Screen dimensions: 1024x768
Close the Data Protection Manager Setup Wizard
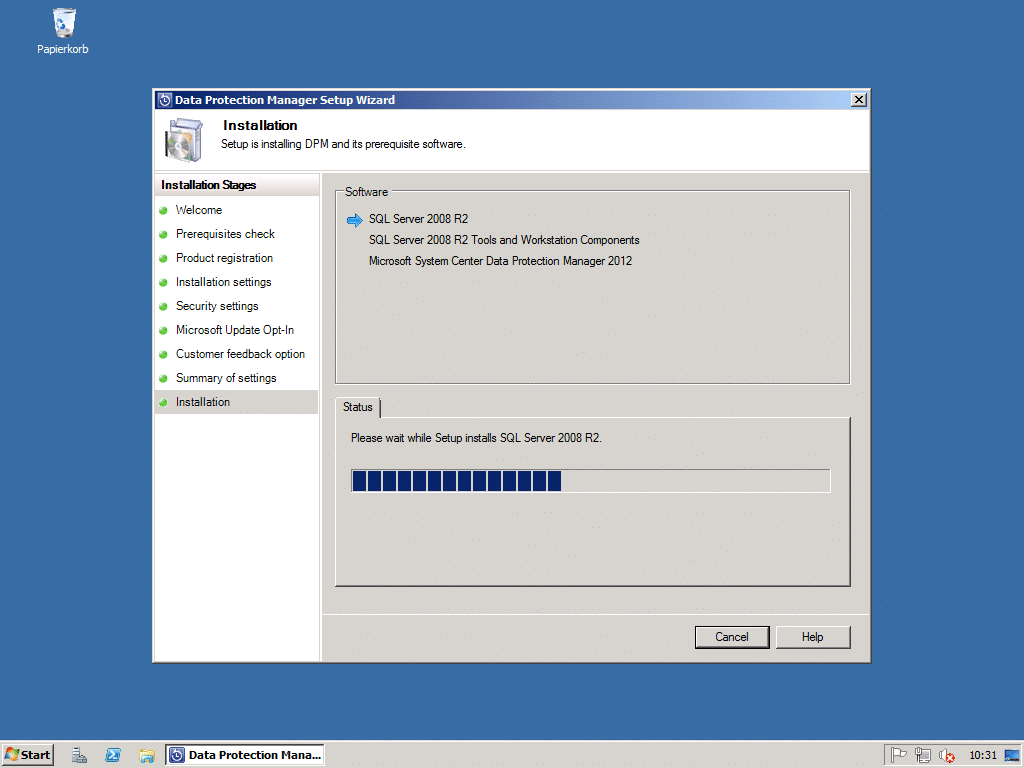(x=859, y=100)
